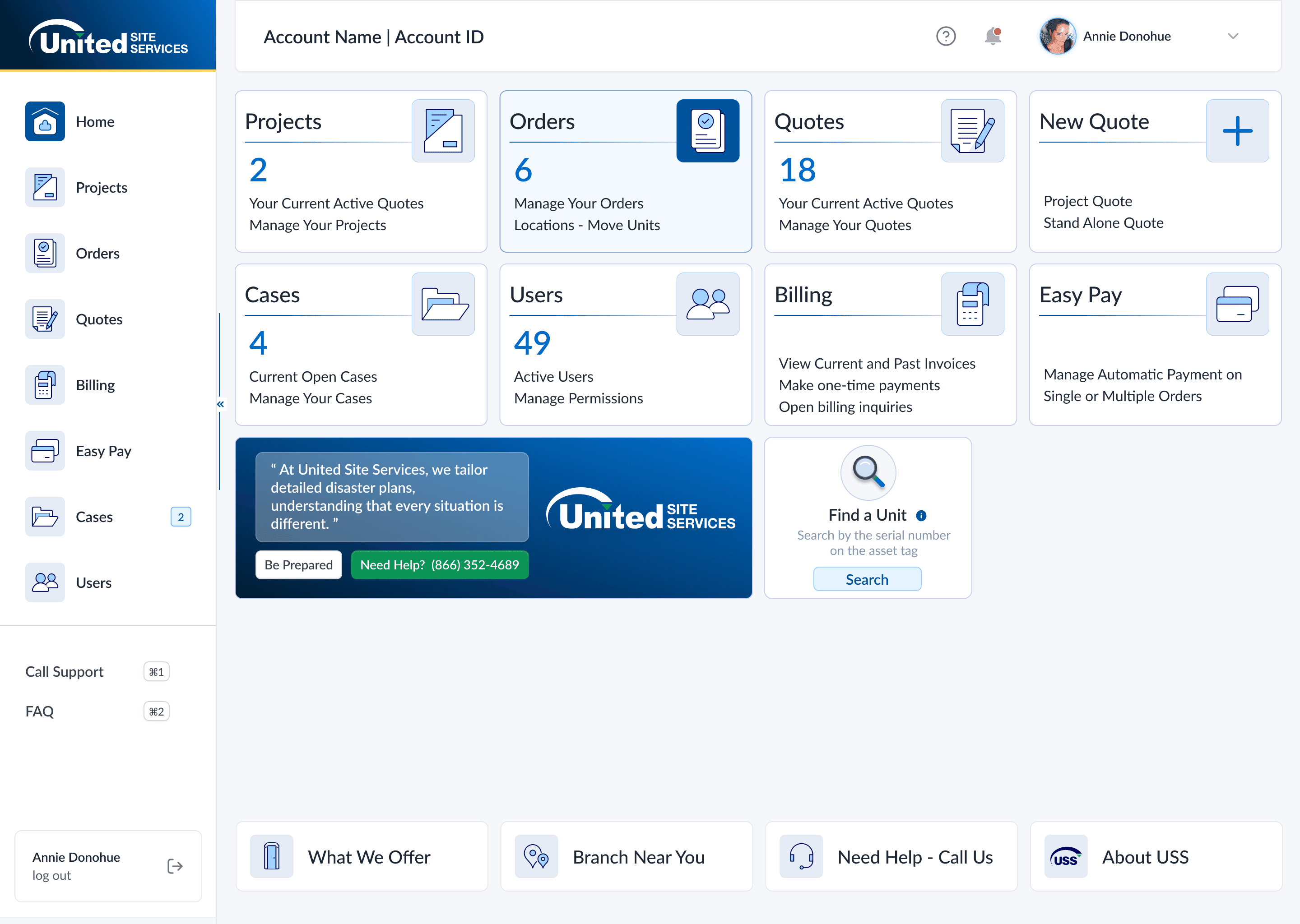
Task: Click Find a Unit info icon
Action: (921, 516)
